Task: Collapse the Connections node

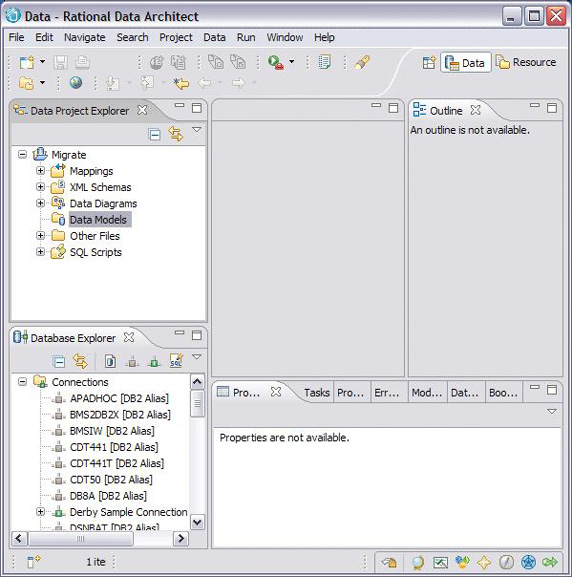Action: [x=22, y=382]
